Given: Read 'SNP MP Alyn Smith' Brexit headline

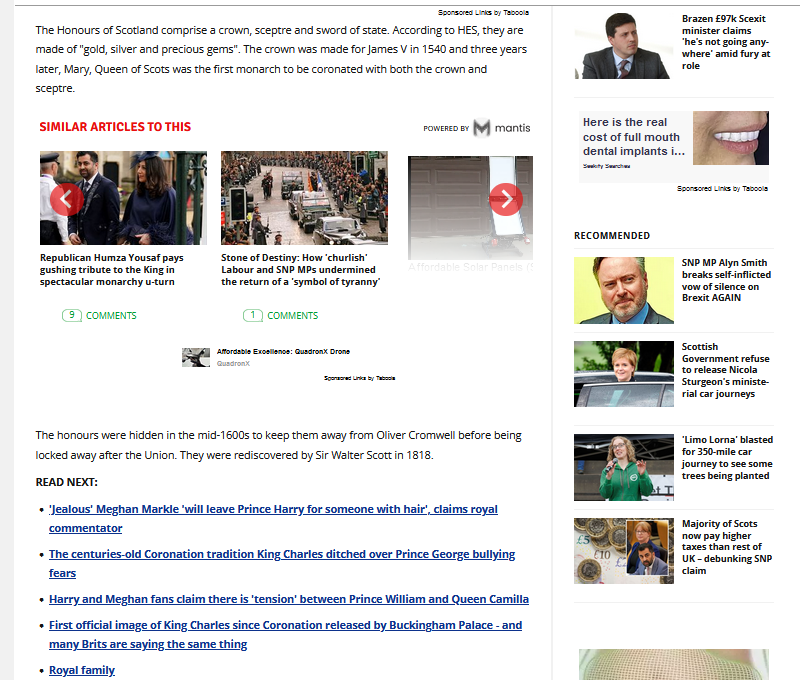Looking at the screenshot, I should (x=727, y=280).
